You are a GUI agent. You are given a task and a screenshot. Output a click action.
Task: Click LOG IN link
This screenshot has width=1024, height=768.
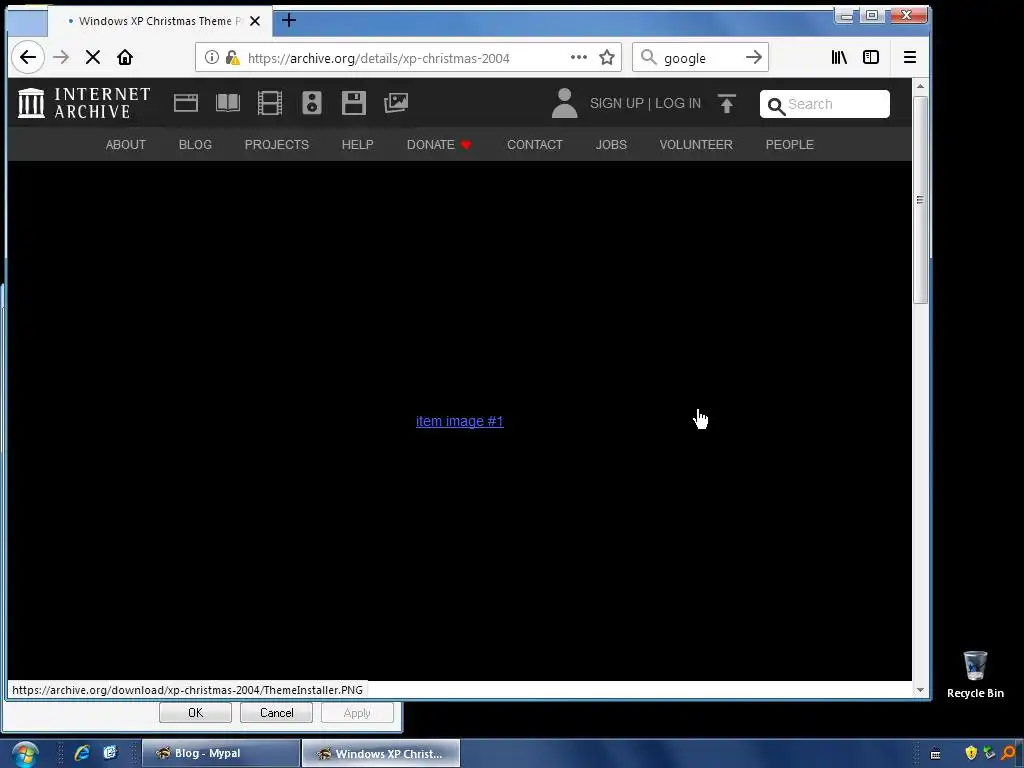pyautogui.click(x=678, y=103)
